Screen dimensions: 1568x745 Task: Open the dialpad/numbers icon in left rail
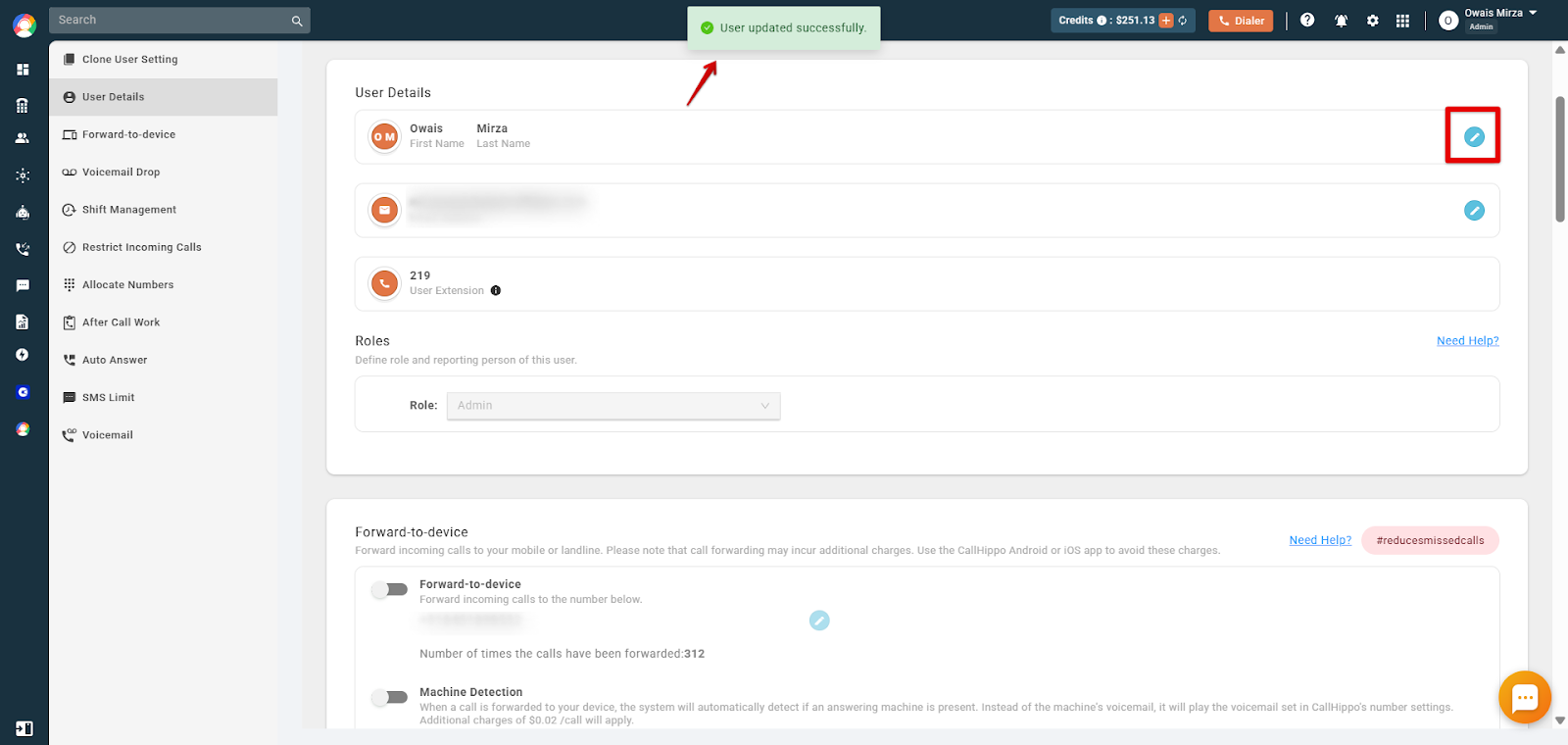pos(23,105)
